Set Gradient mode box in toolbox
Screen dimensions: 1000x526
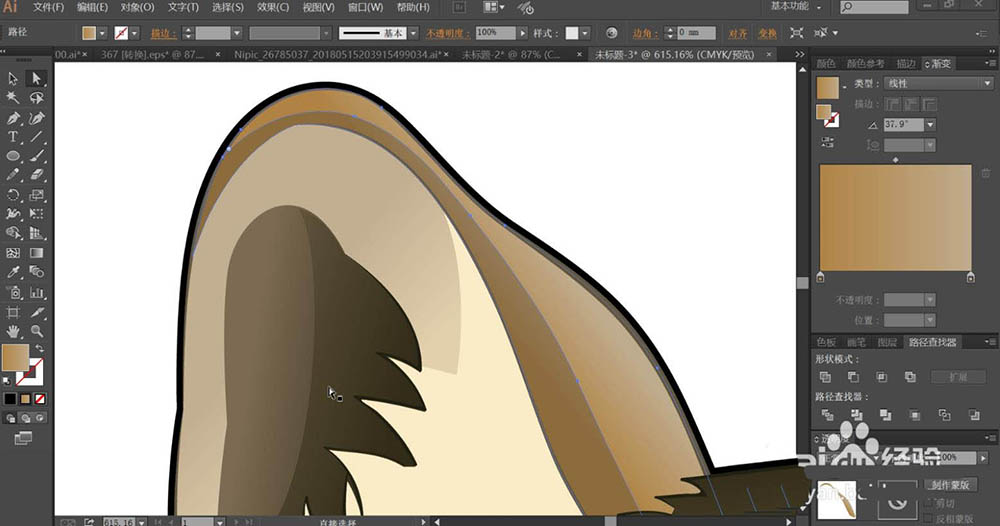(x=25, y=399)
